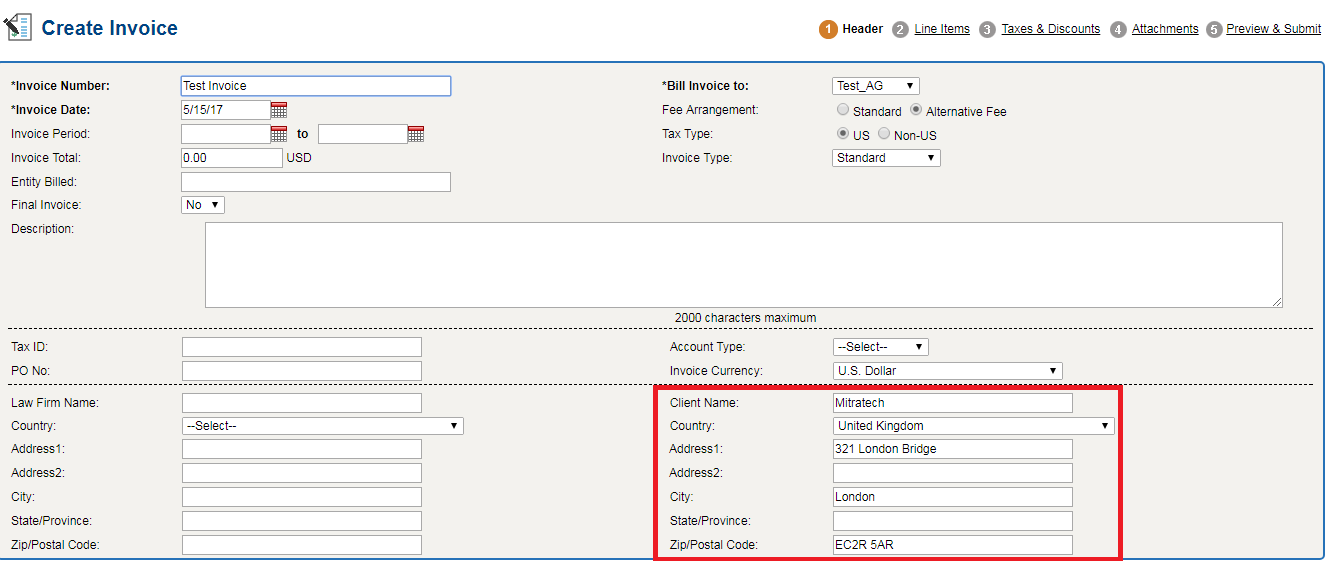Go to Attachments step
This screenshot has width=1325, height=561.
[1165, 29]
